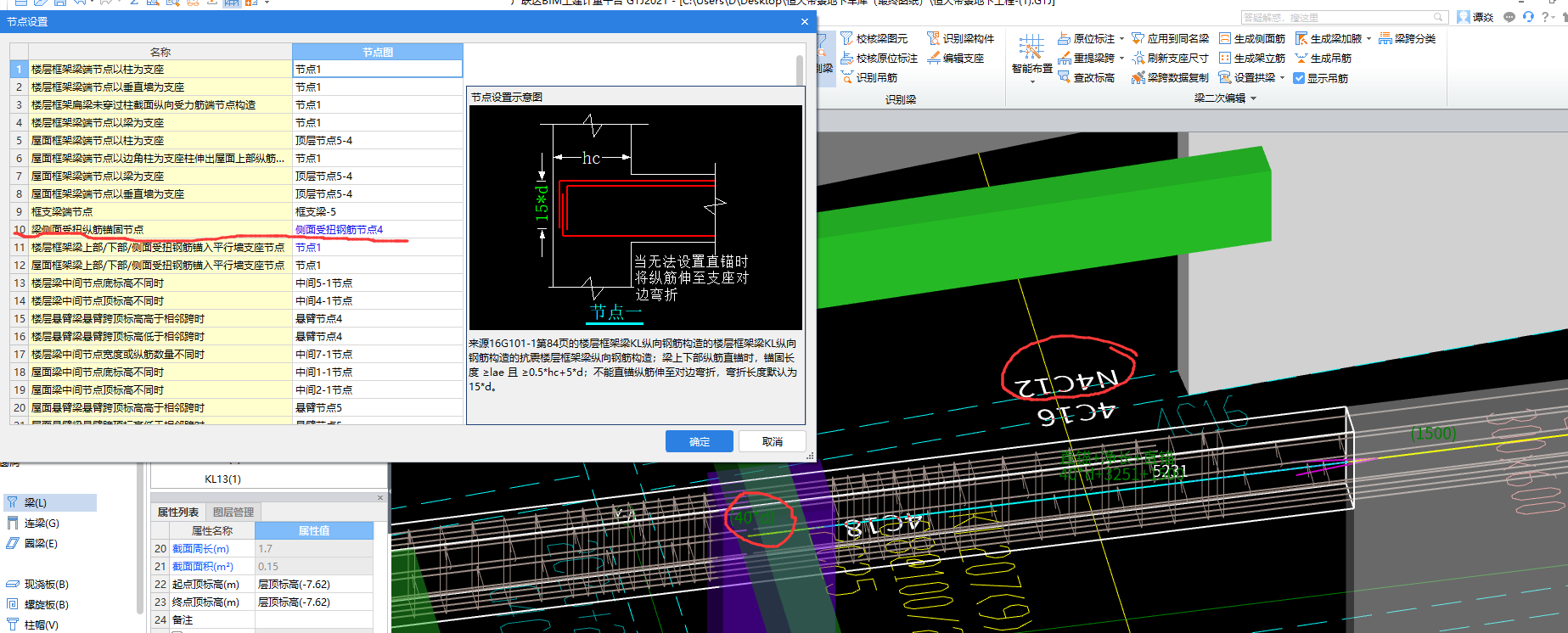
Task: Select 螺旋板(B) in the component list
Action: tap(37, 604)
